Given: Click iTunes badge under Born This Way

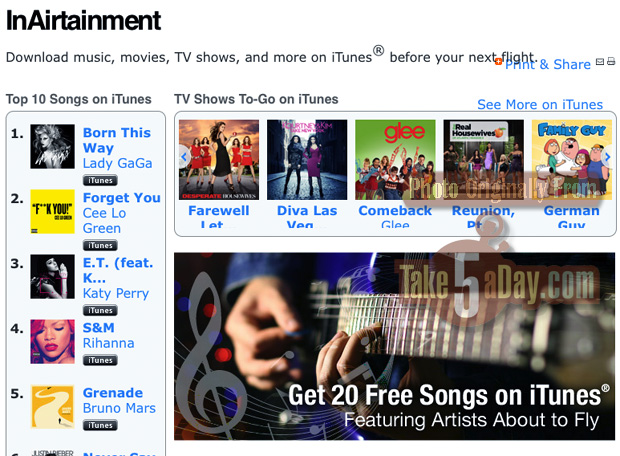Looking at the screenshot, I should coord(100,180).
